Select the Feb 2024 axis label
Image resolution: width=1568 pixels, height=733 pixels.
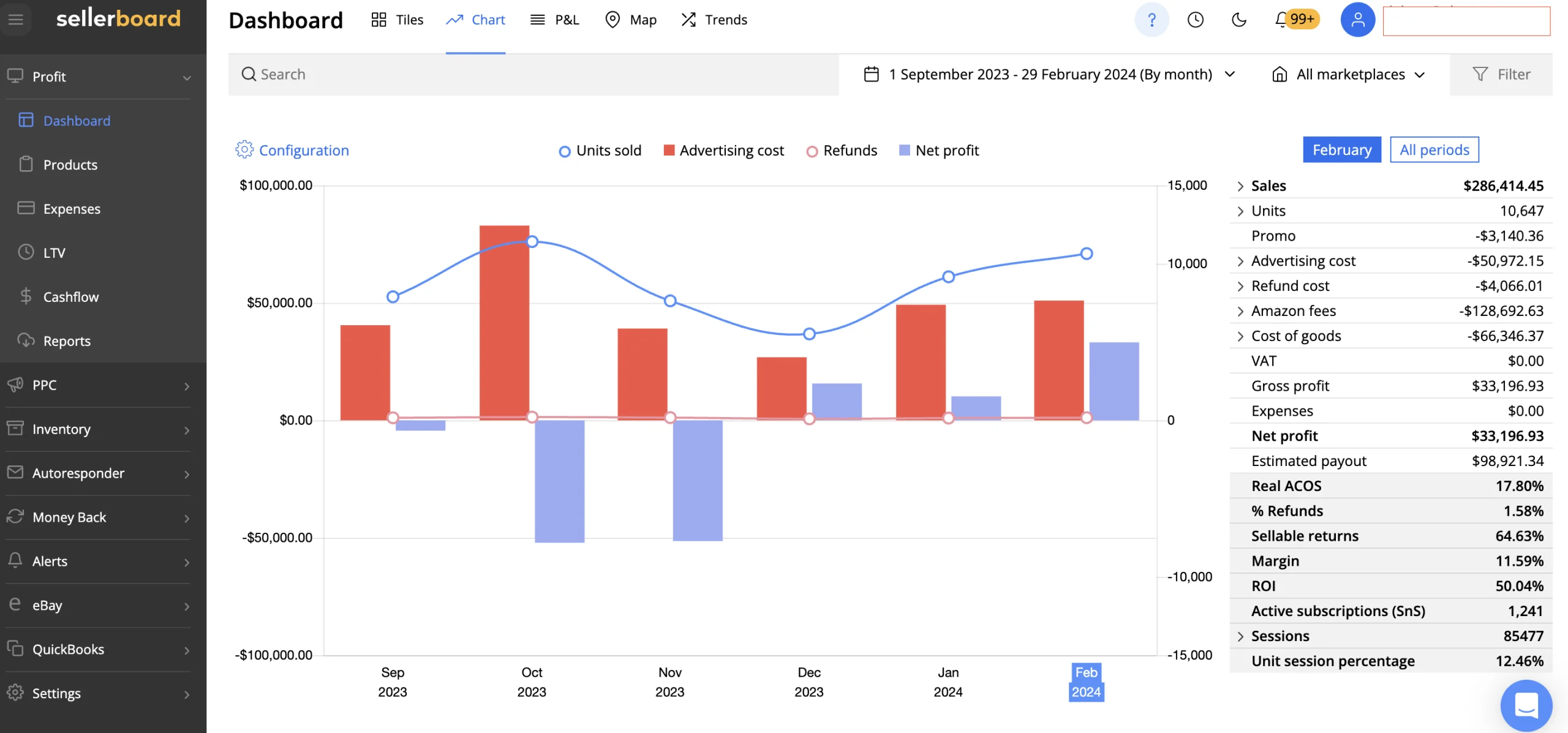point(1086,682)
